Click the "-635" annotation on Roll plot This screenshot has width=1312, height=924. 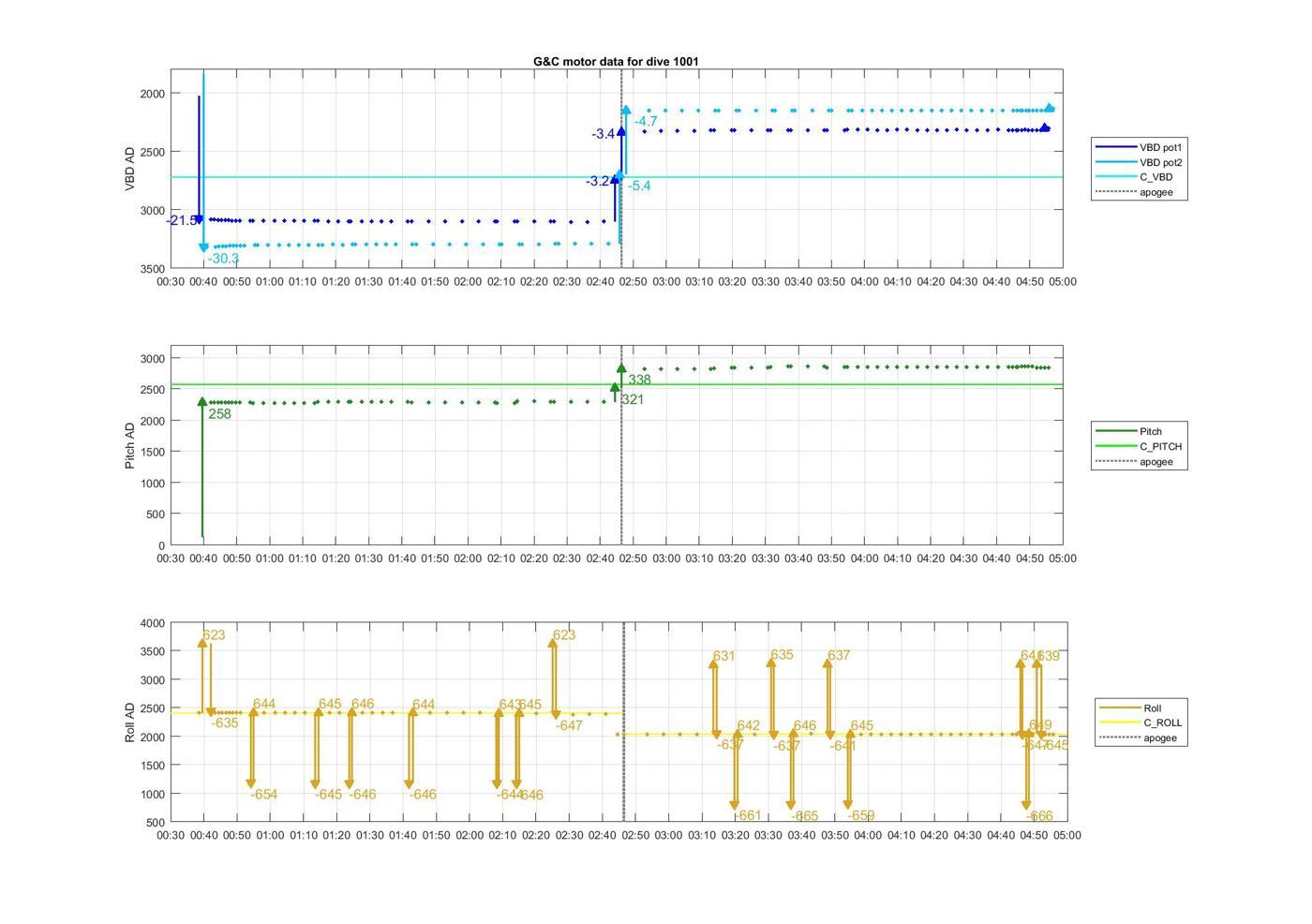(x=225, y=723)
